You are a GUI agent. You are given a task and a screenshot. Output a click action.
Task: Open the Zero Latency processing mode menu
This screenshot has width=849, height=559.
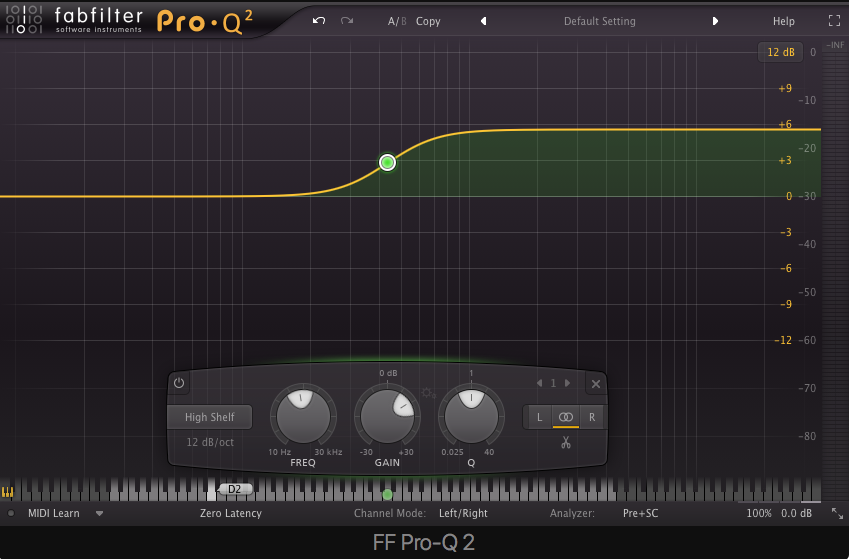point(231,513)
